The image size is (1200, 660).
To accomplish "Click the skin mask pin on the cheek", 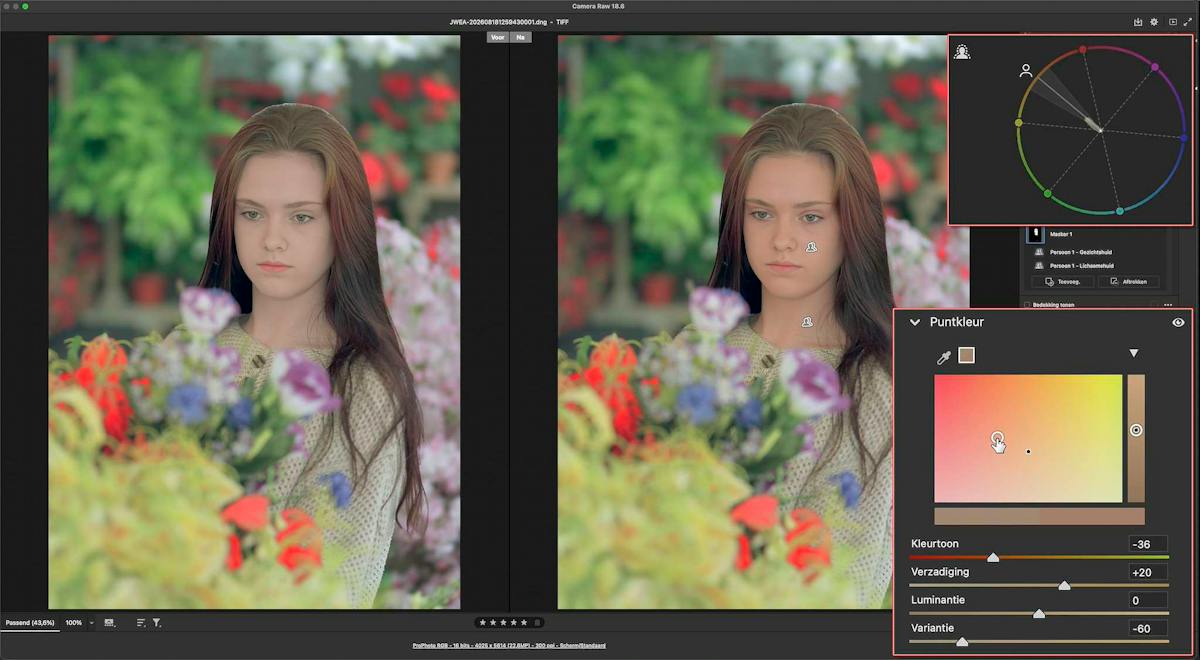I will point(813,245).
